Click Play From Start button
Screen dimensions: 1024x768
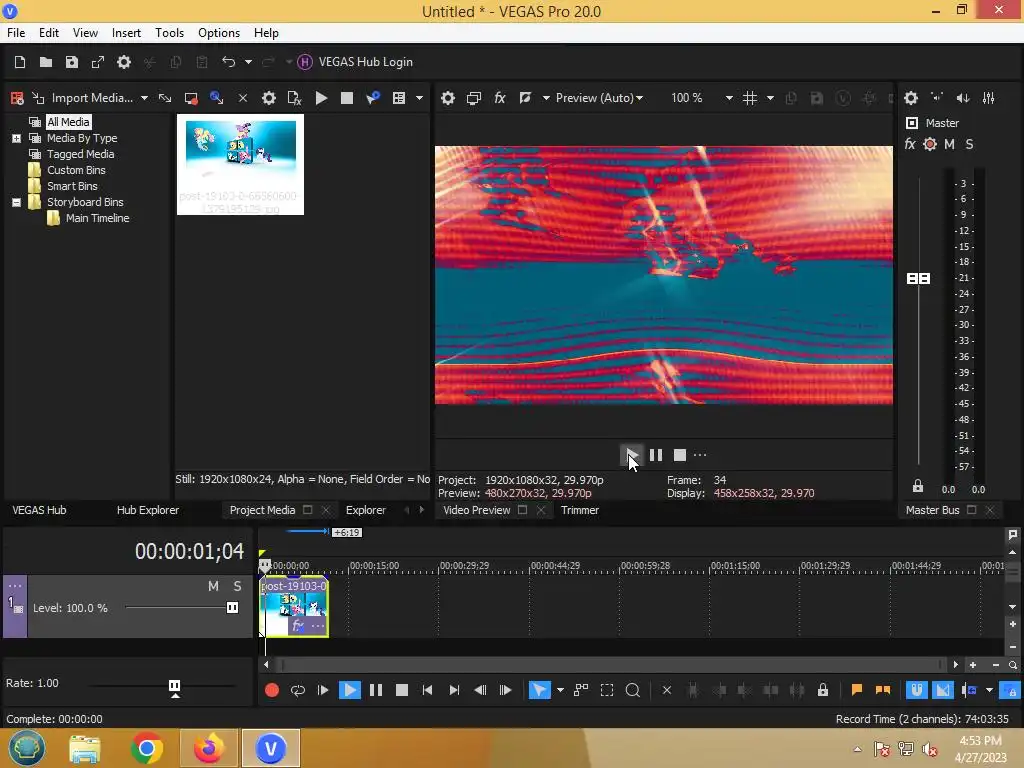coord(323,690)
